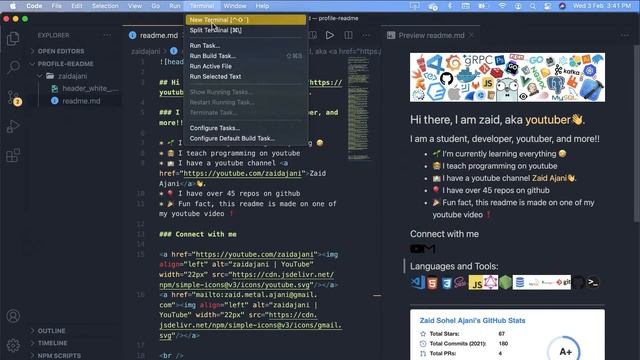The image size is (640, 360).
Task: Choose Configure Default Build Task... entry
Action: click(246, 138)
